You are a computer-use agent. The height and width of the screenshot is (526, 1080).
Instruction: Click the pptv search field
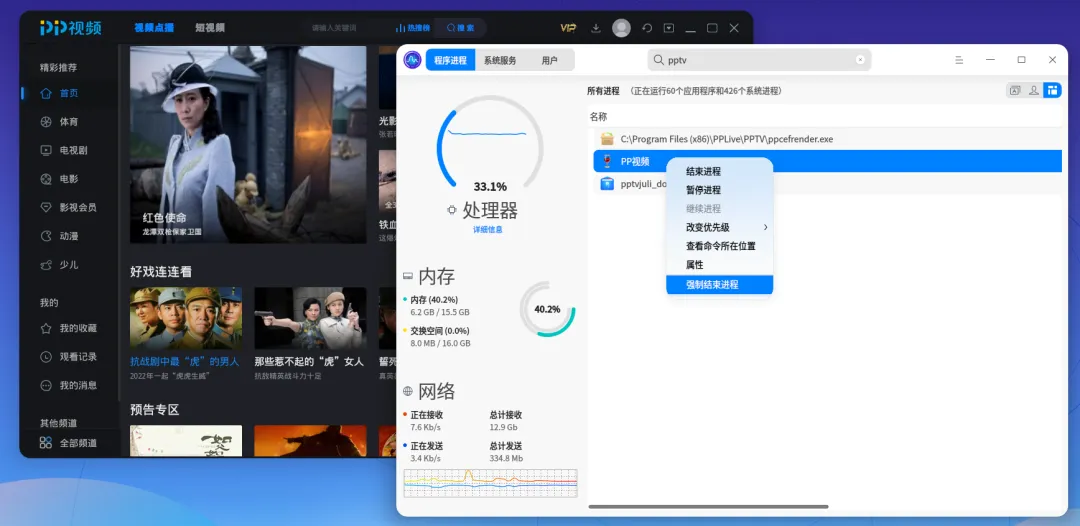759,60
